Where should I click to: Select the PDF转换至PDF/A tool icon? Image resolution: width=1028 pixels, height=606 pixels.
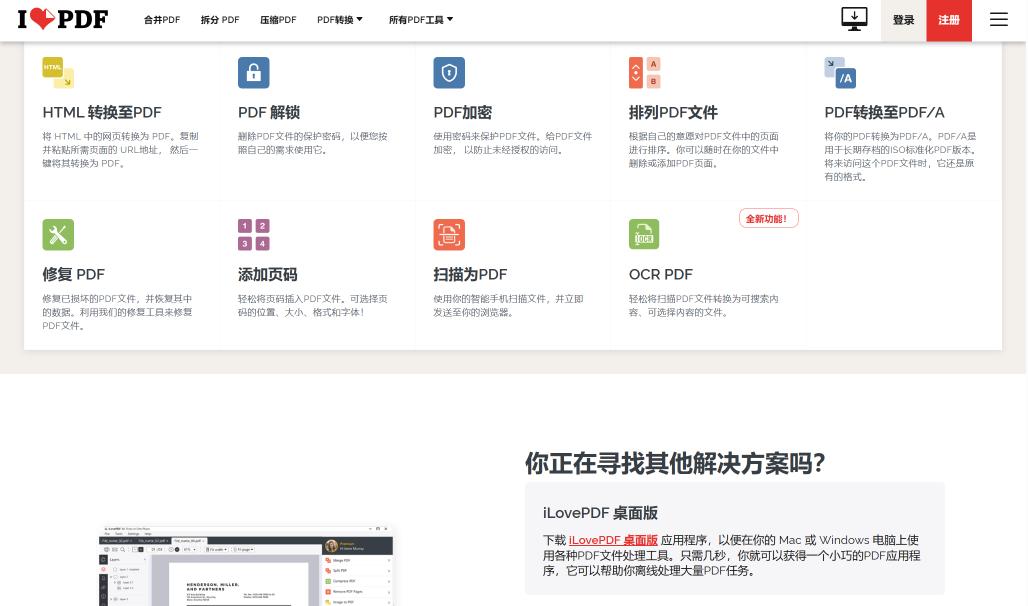click(839, 72)
